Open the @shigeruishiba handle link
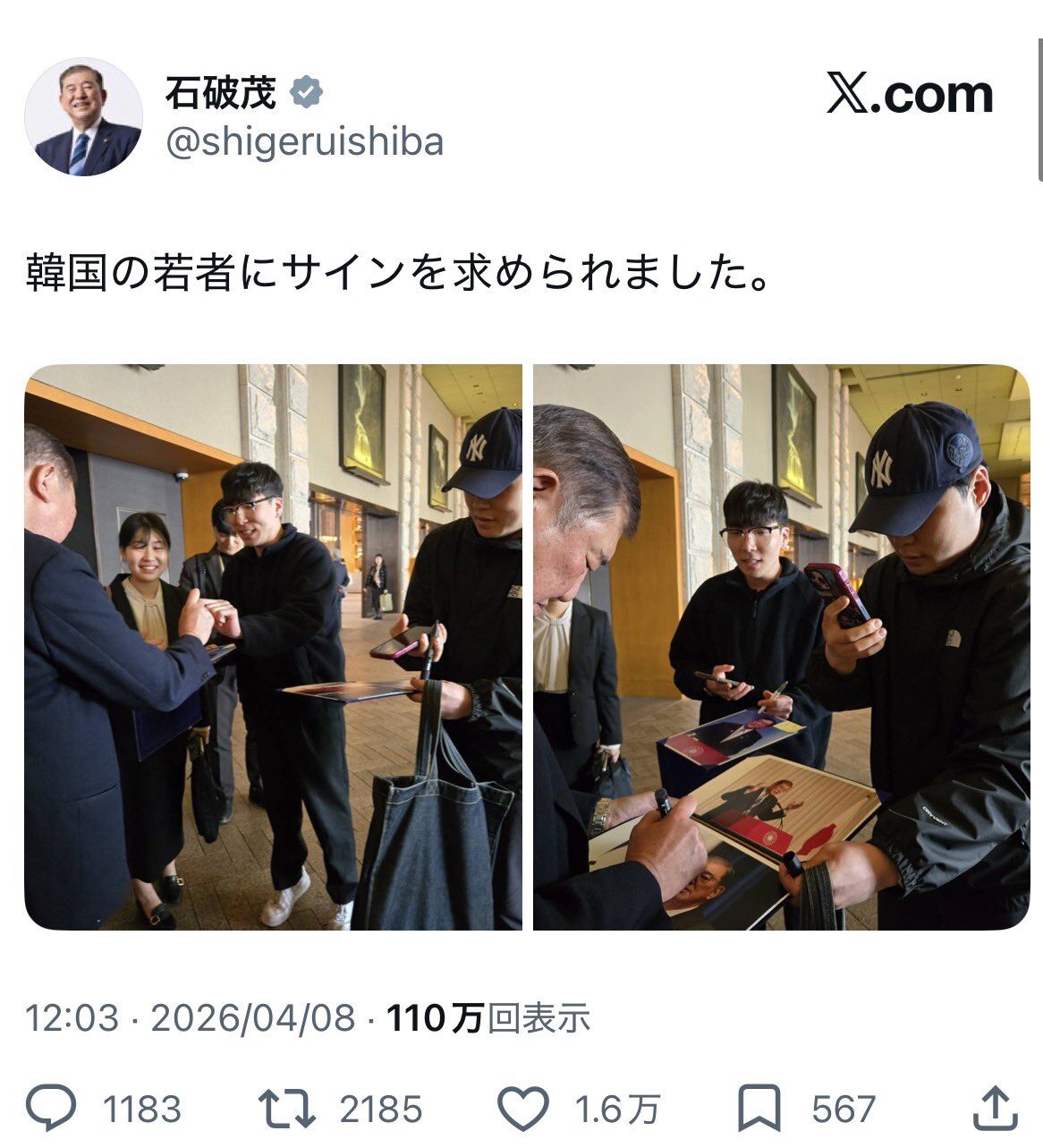 (304, 142)
